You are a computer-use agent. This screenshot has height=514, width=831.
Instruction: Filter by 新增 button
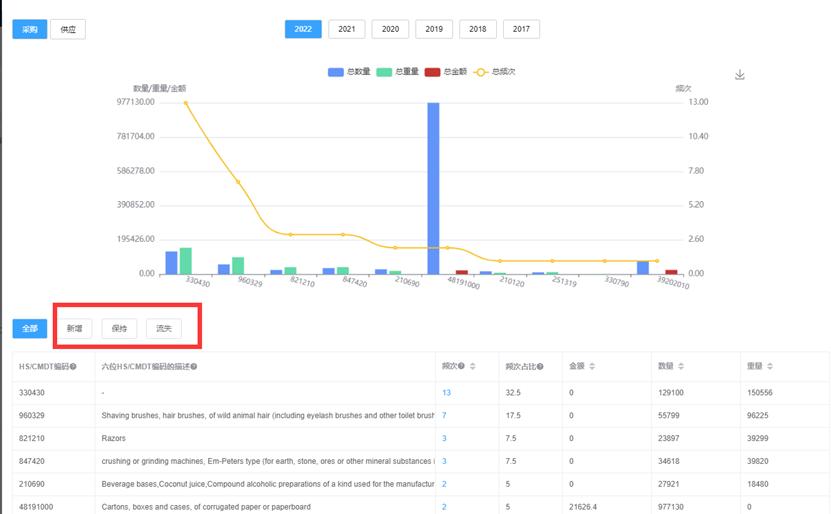click(75, 328)
